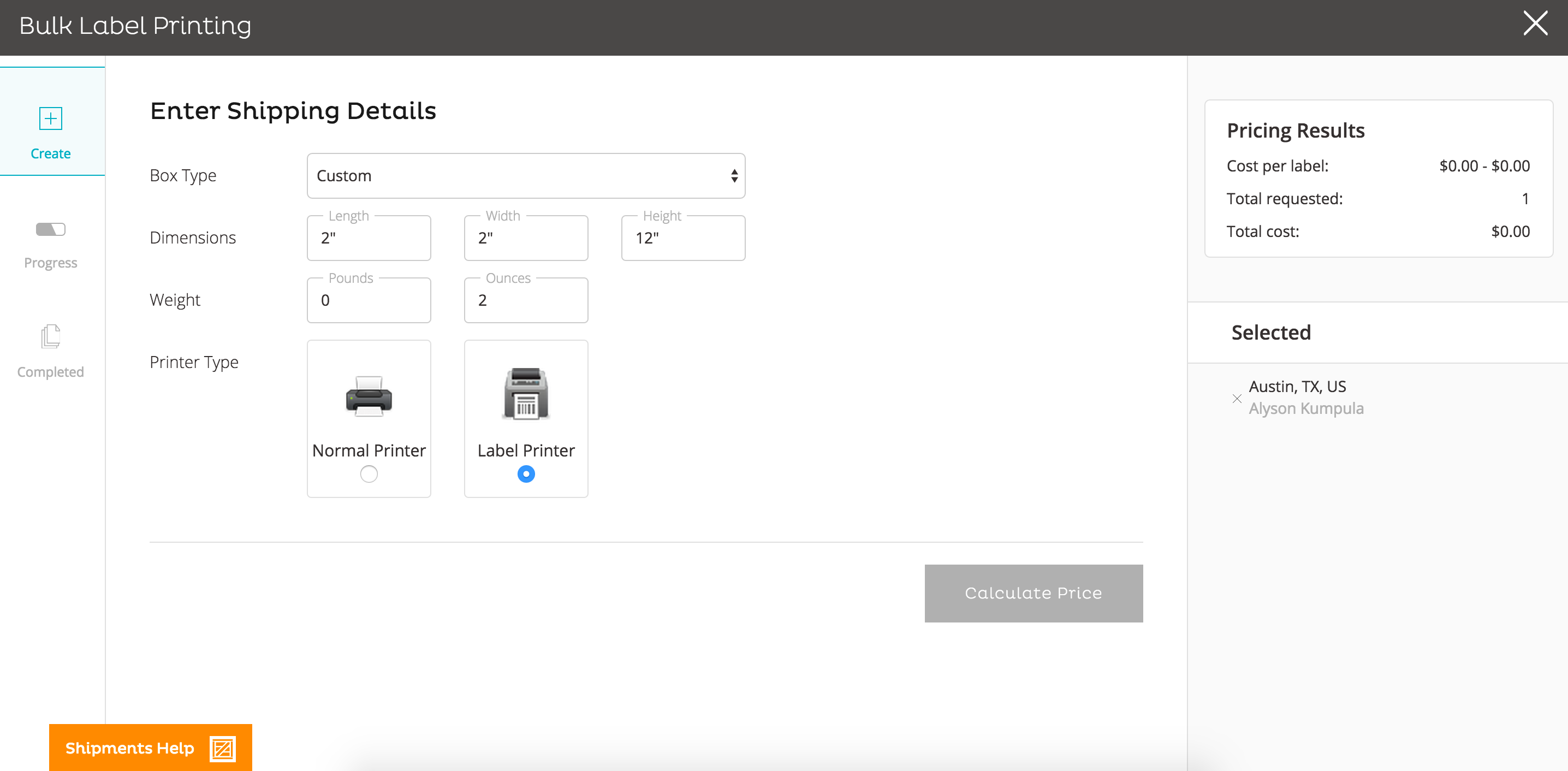
Task: Click the Pounds weight field
Action: point(369,300)
